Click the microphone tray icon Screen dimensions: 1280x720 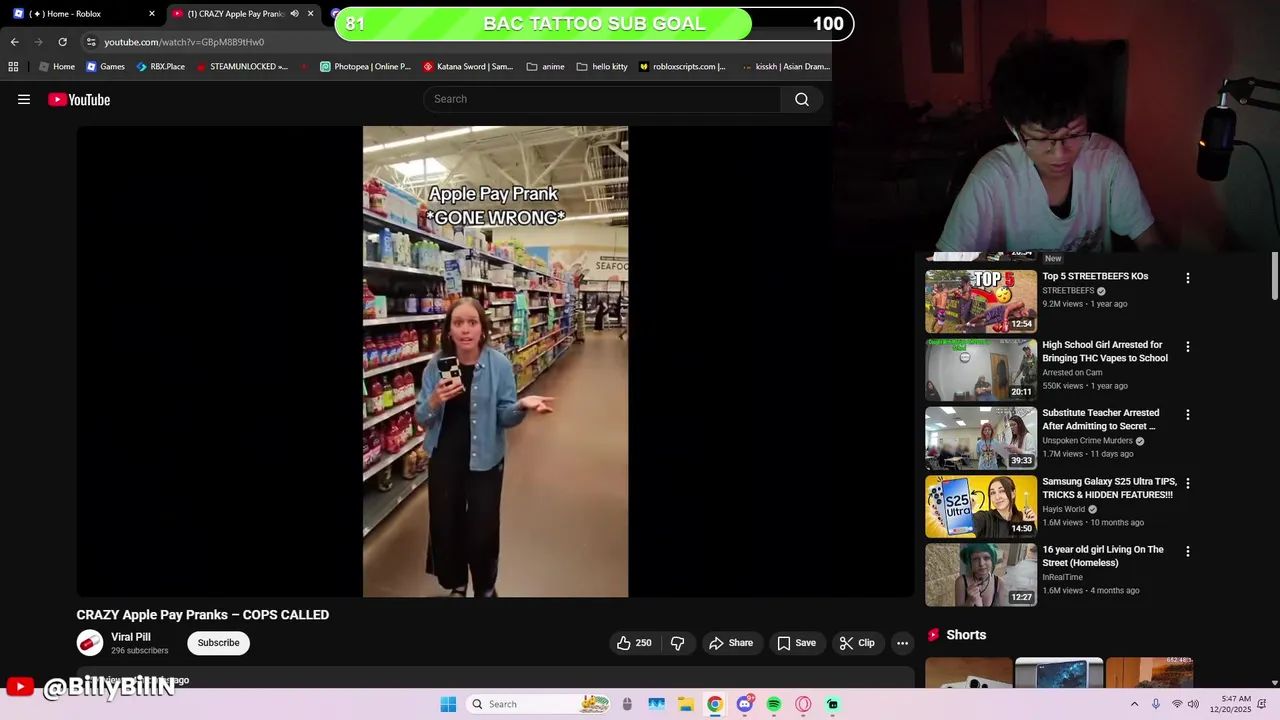pyautogui.click(x=1156, y=704)
